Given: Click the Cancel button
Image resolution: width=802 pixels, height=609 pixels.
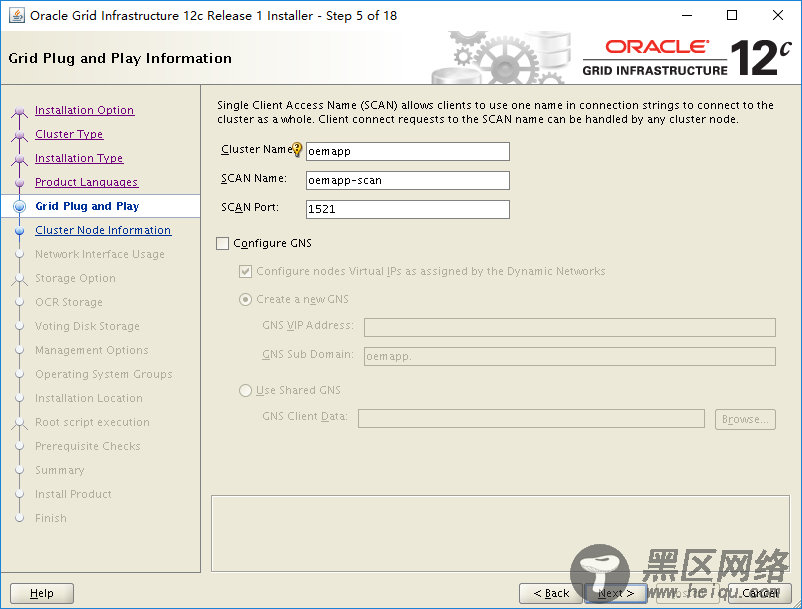Looking at the screenshot, I should coord(760,593).
